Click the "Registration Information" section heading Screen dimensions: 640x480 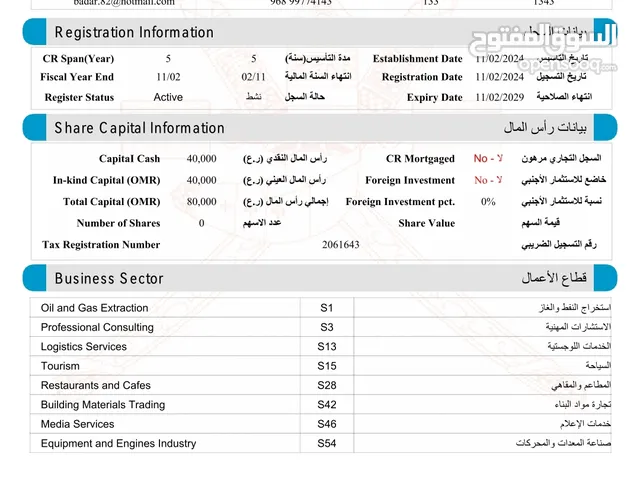134,32
